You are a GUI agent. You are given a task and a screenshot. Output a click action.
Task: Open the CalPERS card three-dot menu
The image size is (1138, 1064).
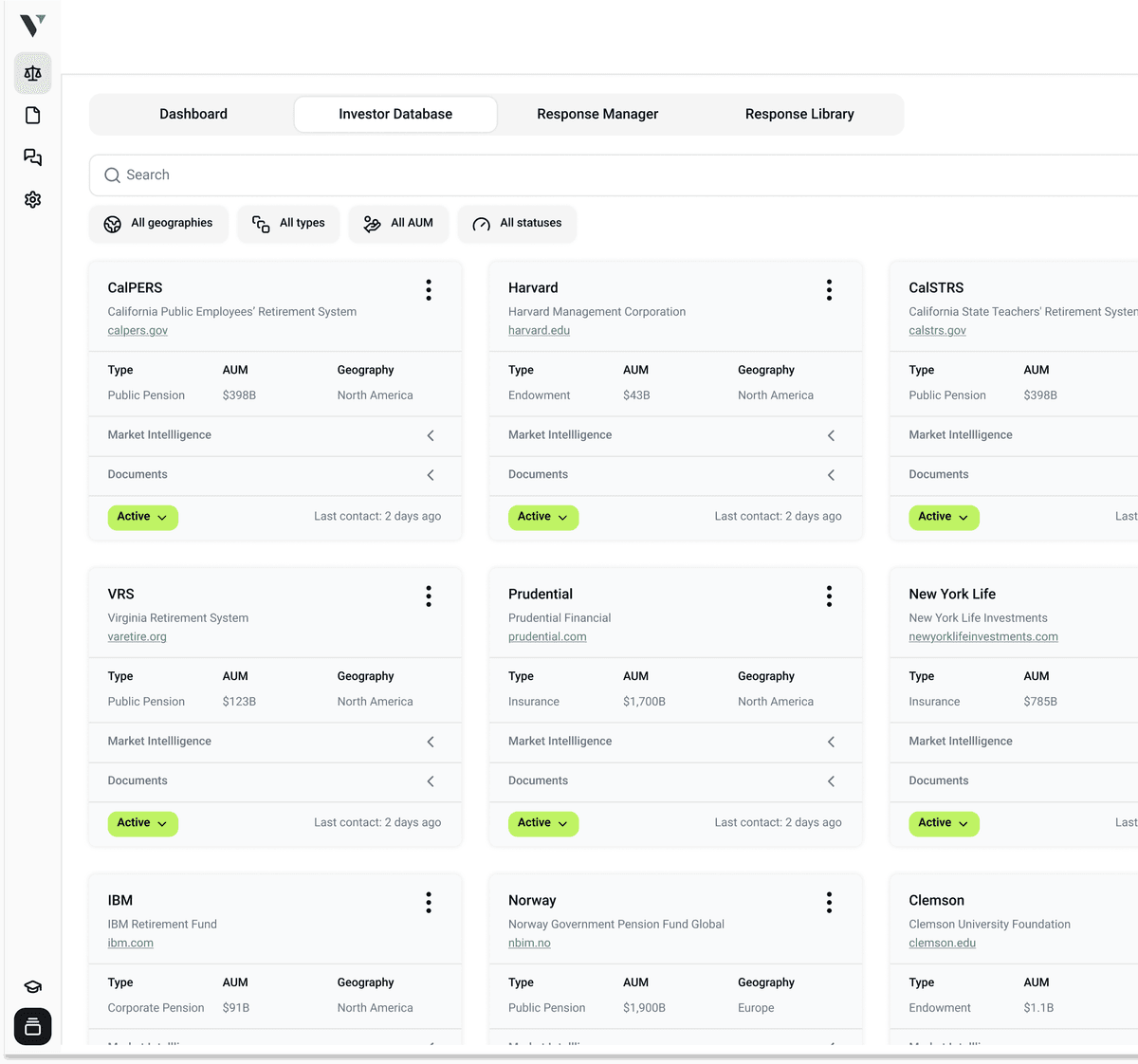click(429, 290)
